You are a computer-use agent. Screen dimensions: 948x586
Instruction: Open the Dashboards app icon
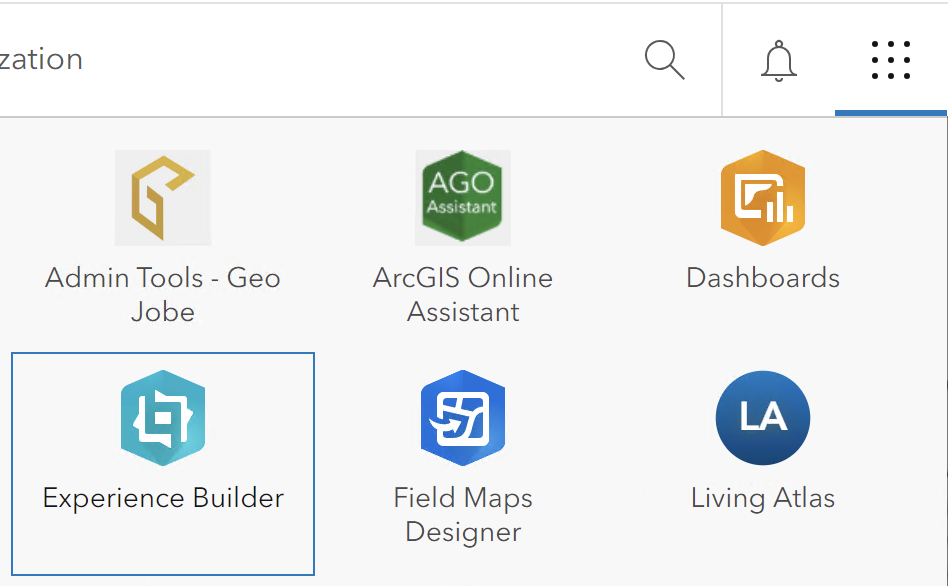[762, 198]
